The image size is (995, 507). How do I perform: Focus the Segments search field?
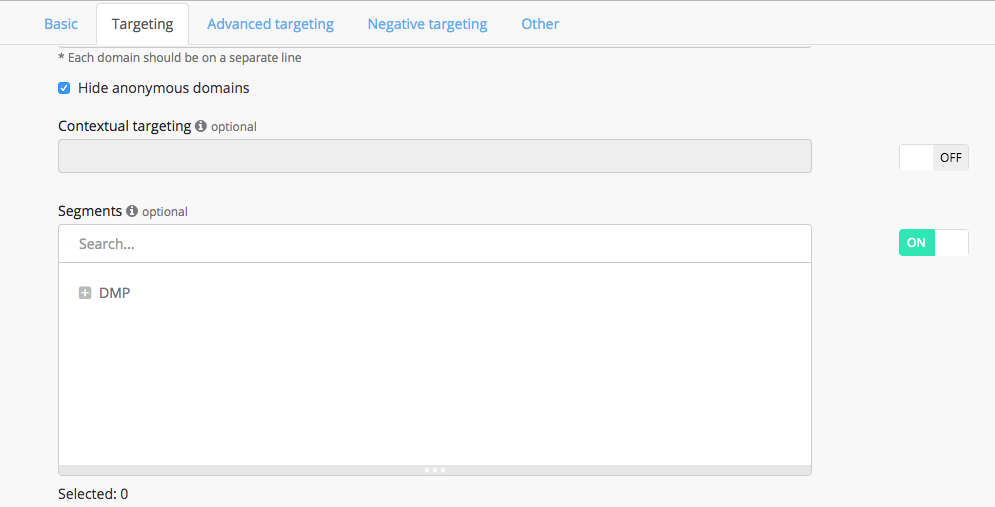click(435, 244)
